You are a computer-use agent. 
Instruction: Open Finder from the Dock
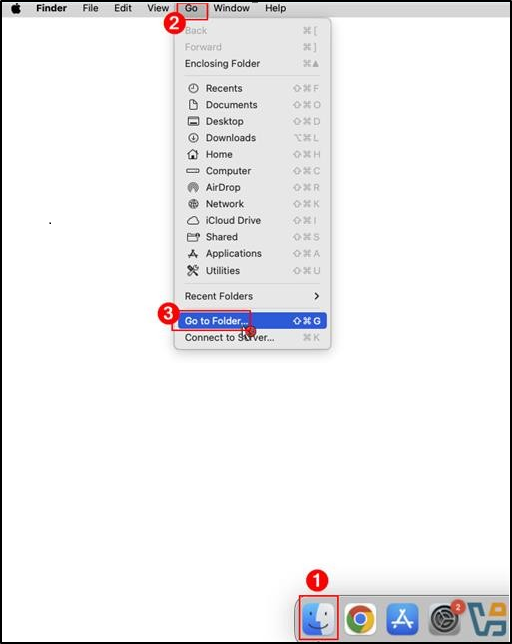click(x=318, y=618)
